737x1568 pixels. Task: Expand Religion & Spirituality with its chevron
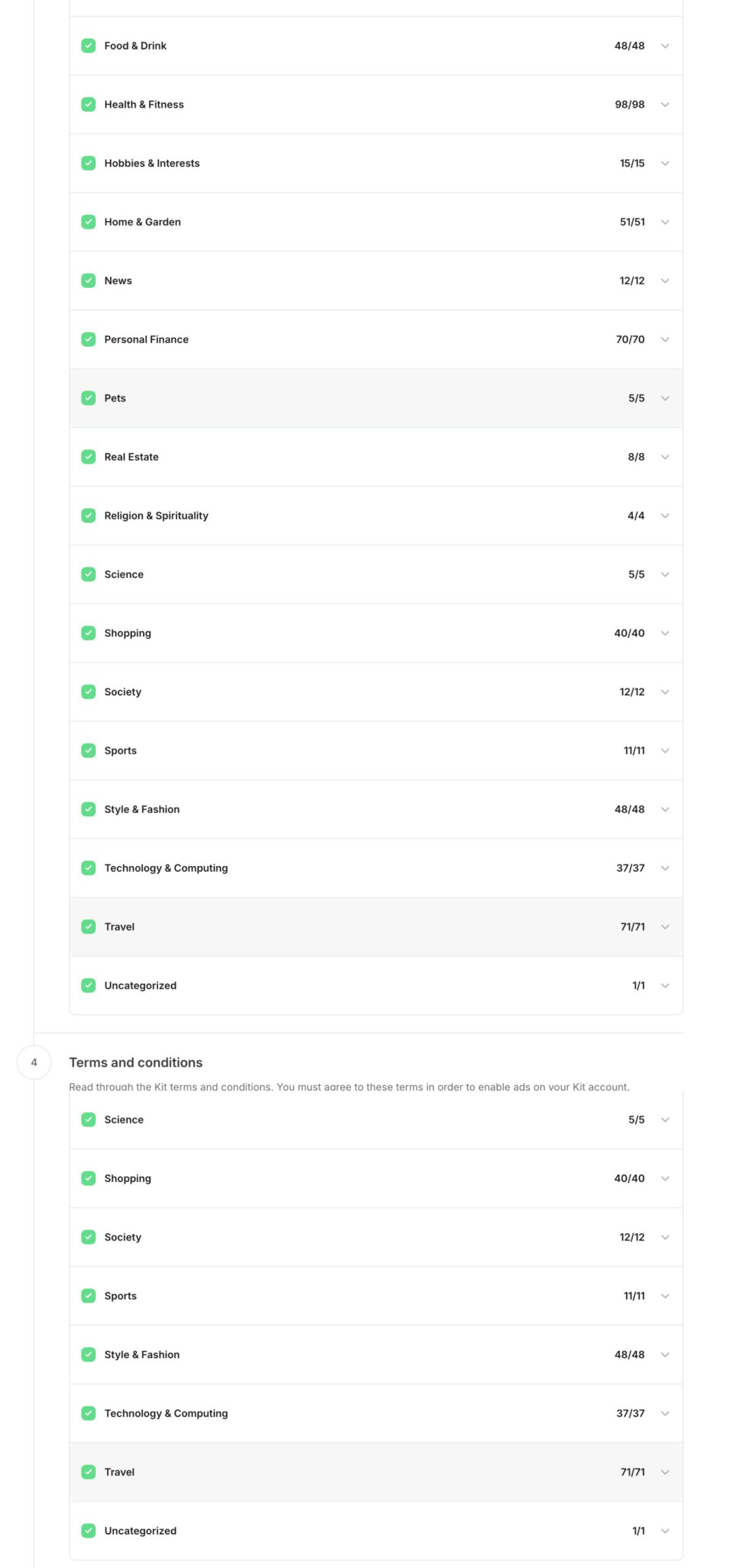click(x=665, y=516)
